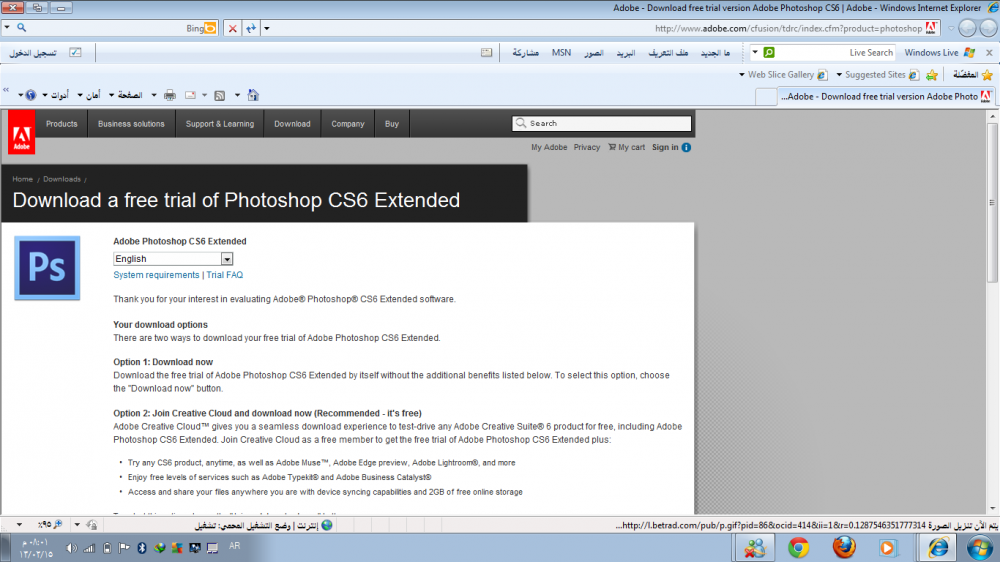Open the English language dropdown
Screen dimensions: 1000x562
point(227,259)
